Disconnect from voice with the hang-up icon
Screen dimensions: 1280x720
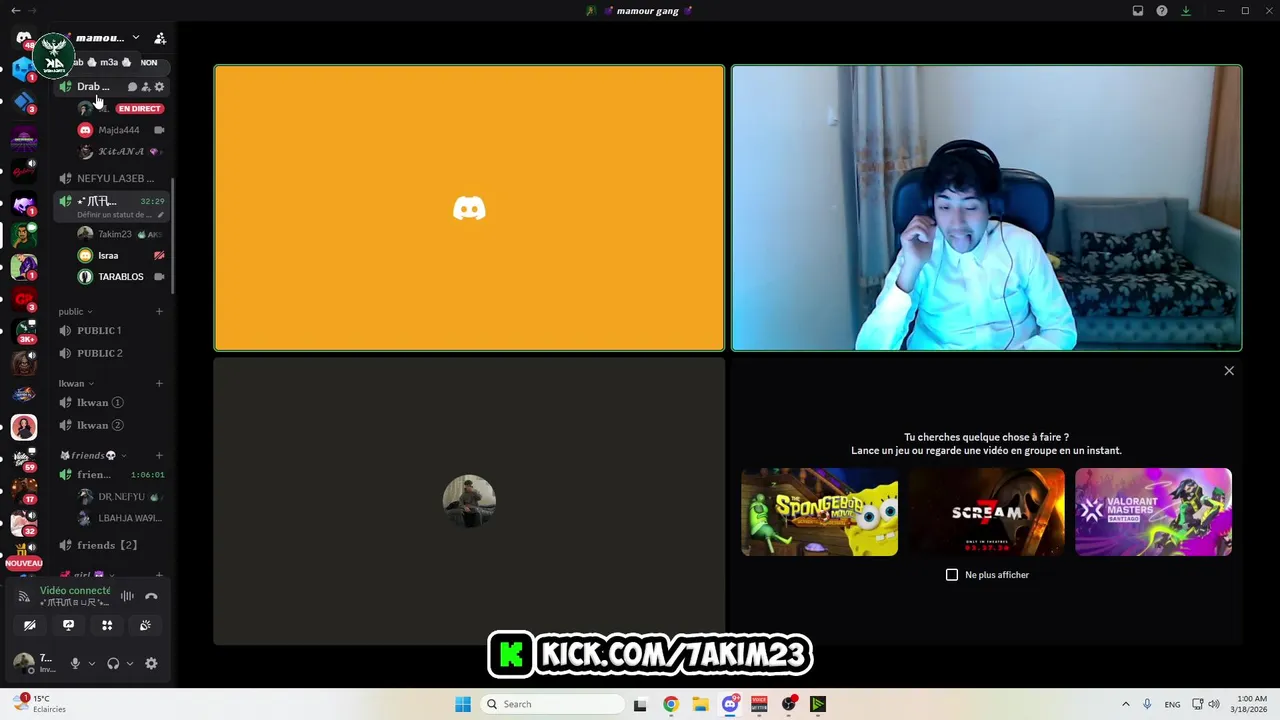[151, 596]
